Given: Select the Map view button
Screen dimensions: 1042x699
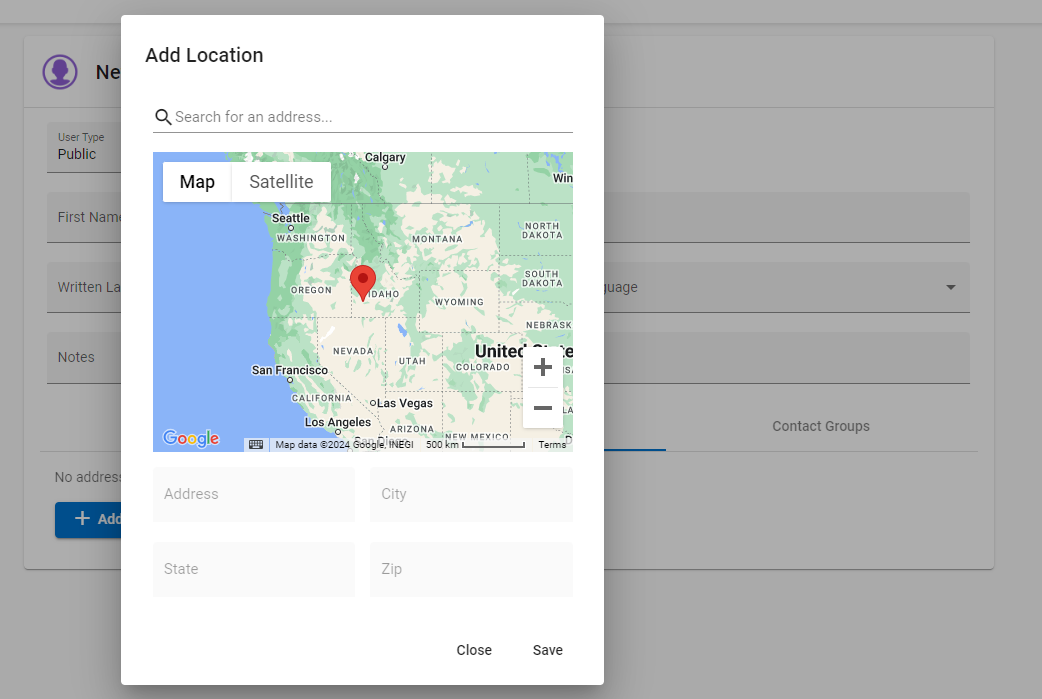Looking at the screenshot, I should pos(197,182).
